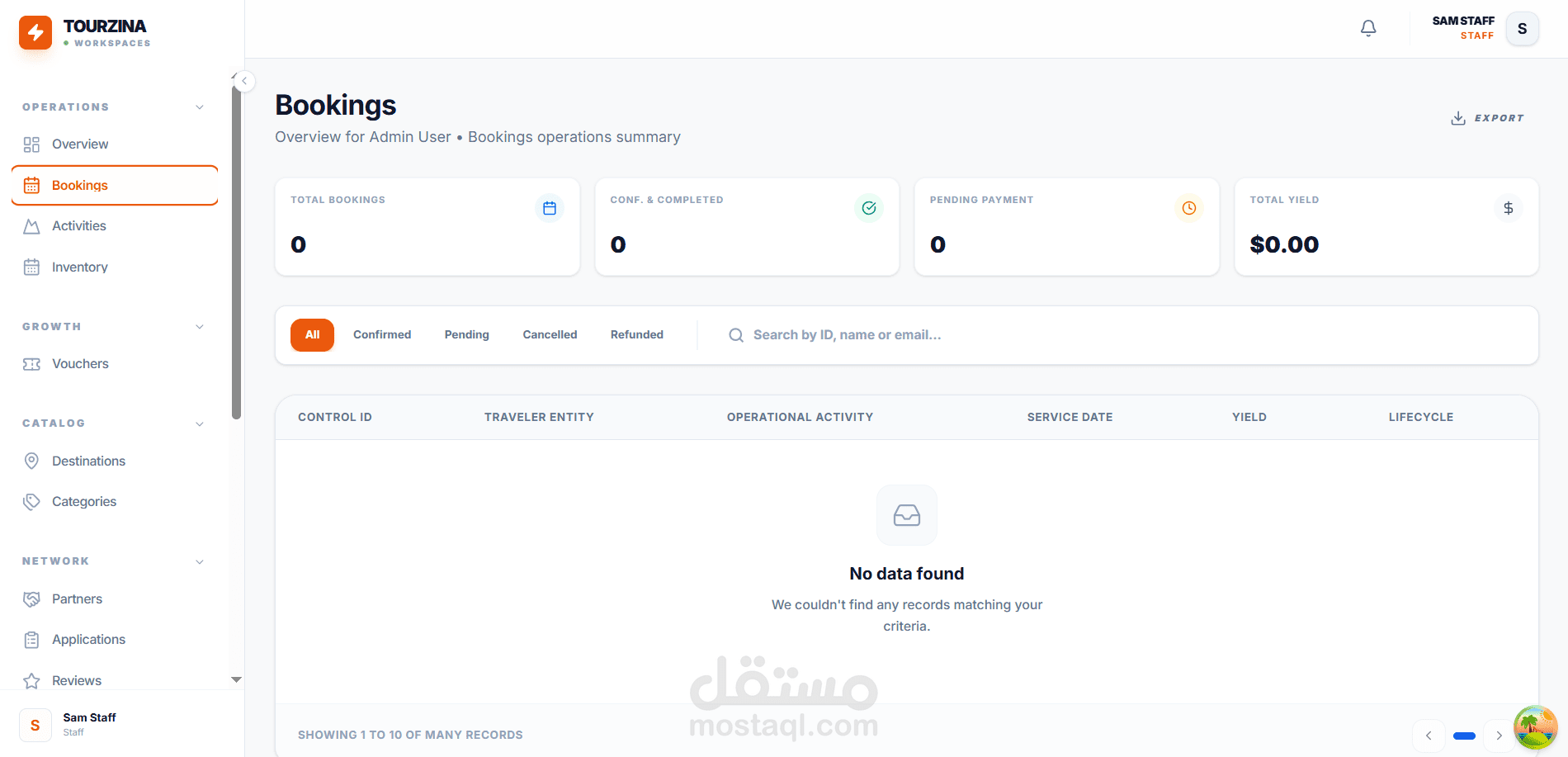Open Categories in the sidebar
The width and height of the screenshot is (1568, 757).
[115, 502]
